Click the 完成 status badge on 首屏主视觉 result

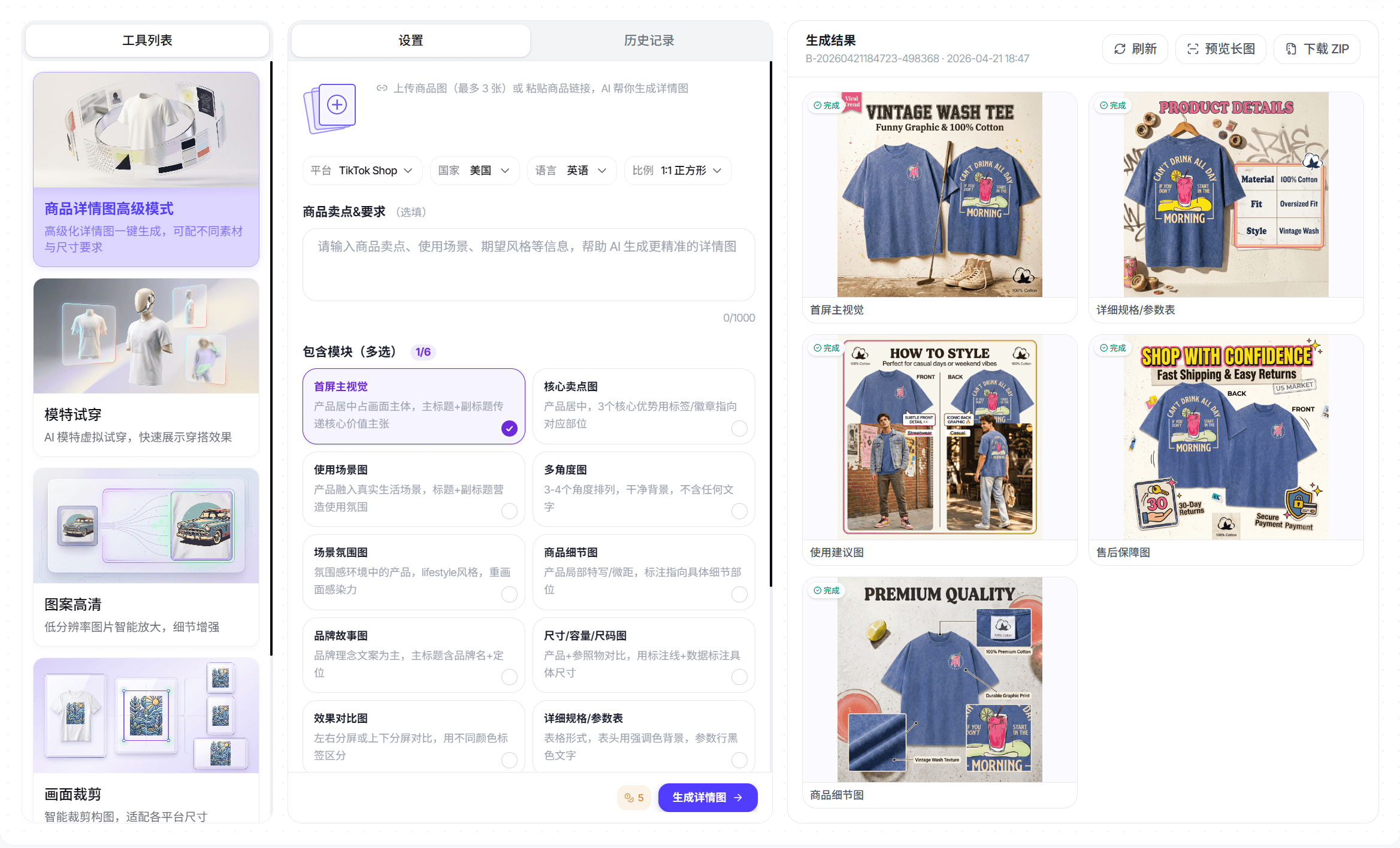point(827,105)
